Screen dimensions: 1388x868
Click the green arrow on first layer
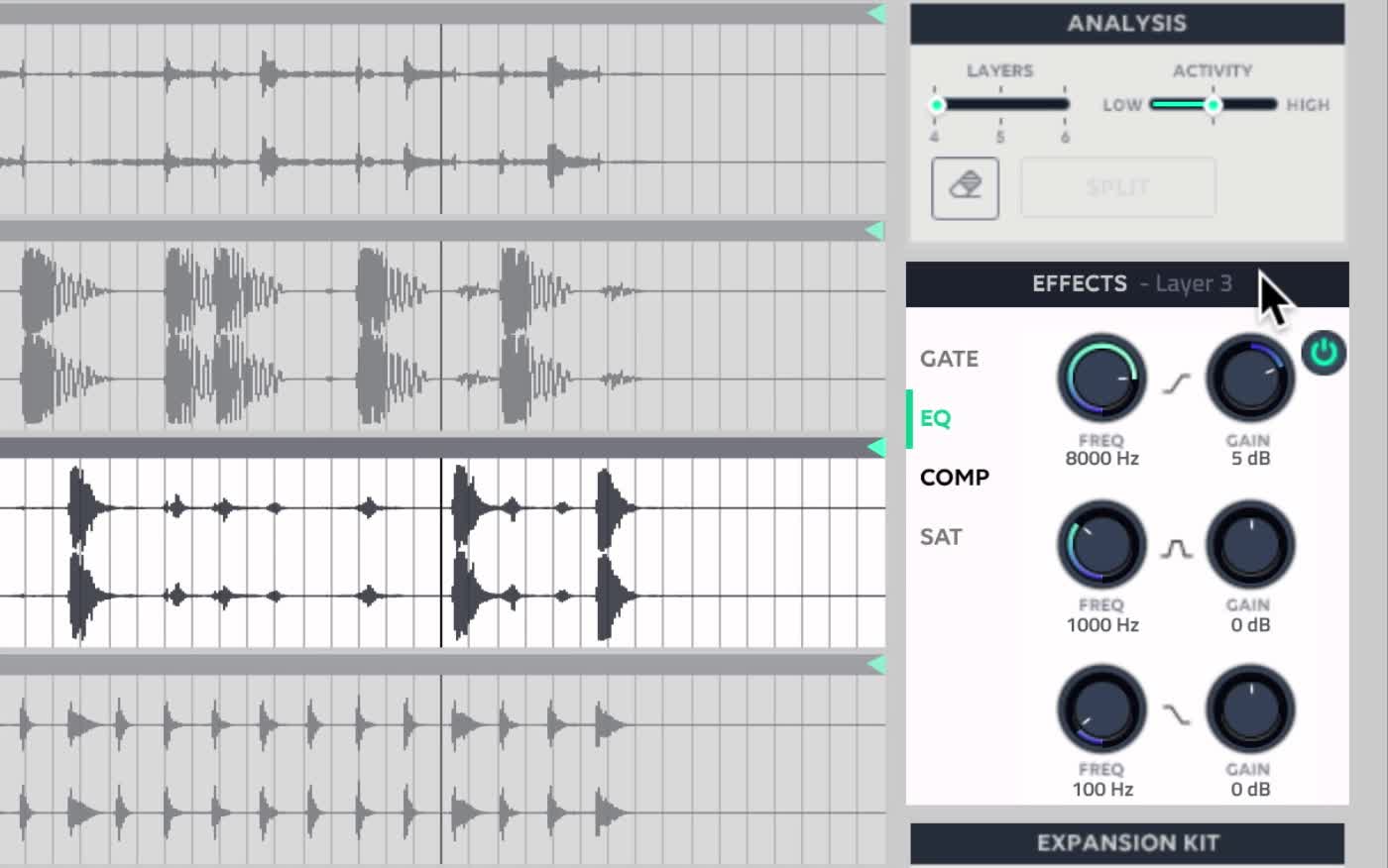click(x=875, y=13)
